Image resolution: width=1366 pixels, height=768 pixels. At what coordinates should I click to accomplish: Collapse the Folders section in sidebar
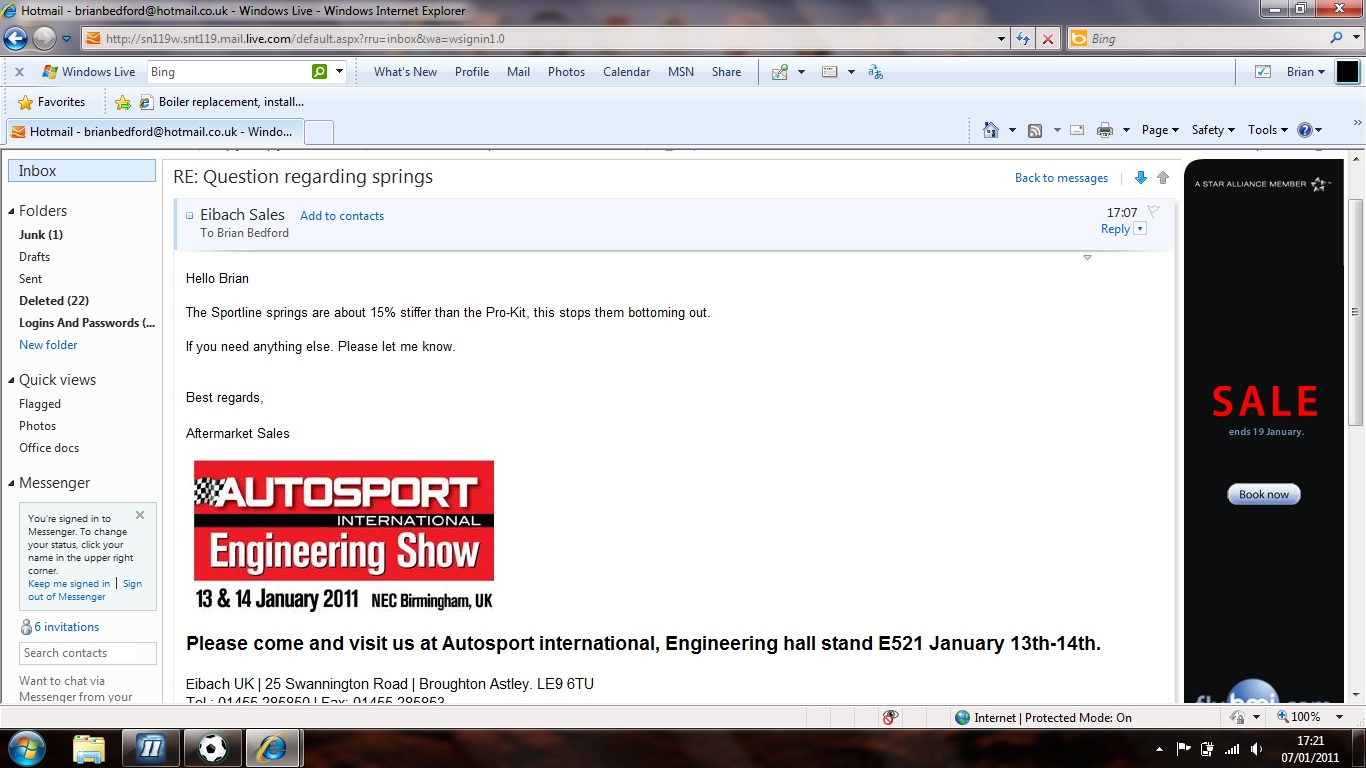11,212
